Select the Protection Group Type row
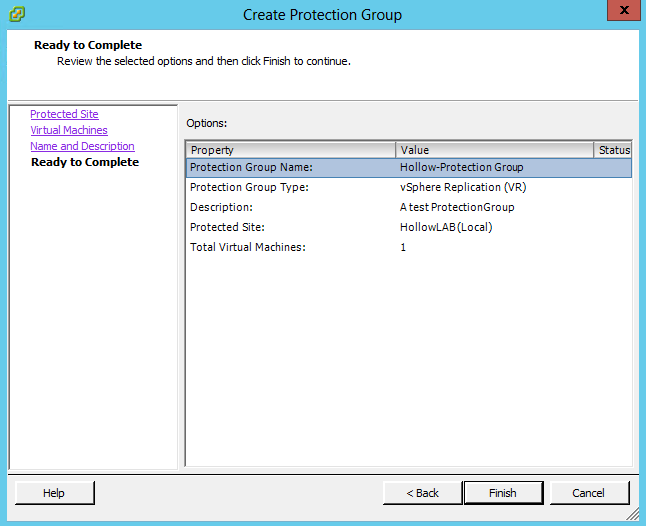Image resolution: width=646 pixels, height=526 pixels. coord(408,187)
